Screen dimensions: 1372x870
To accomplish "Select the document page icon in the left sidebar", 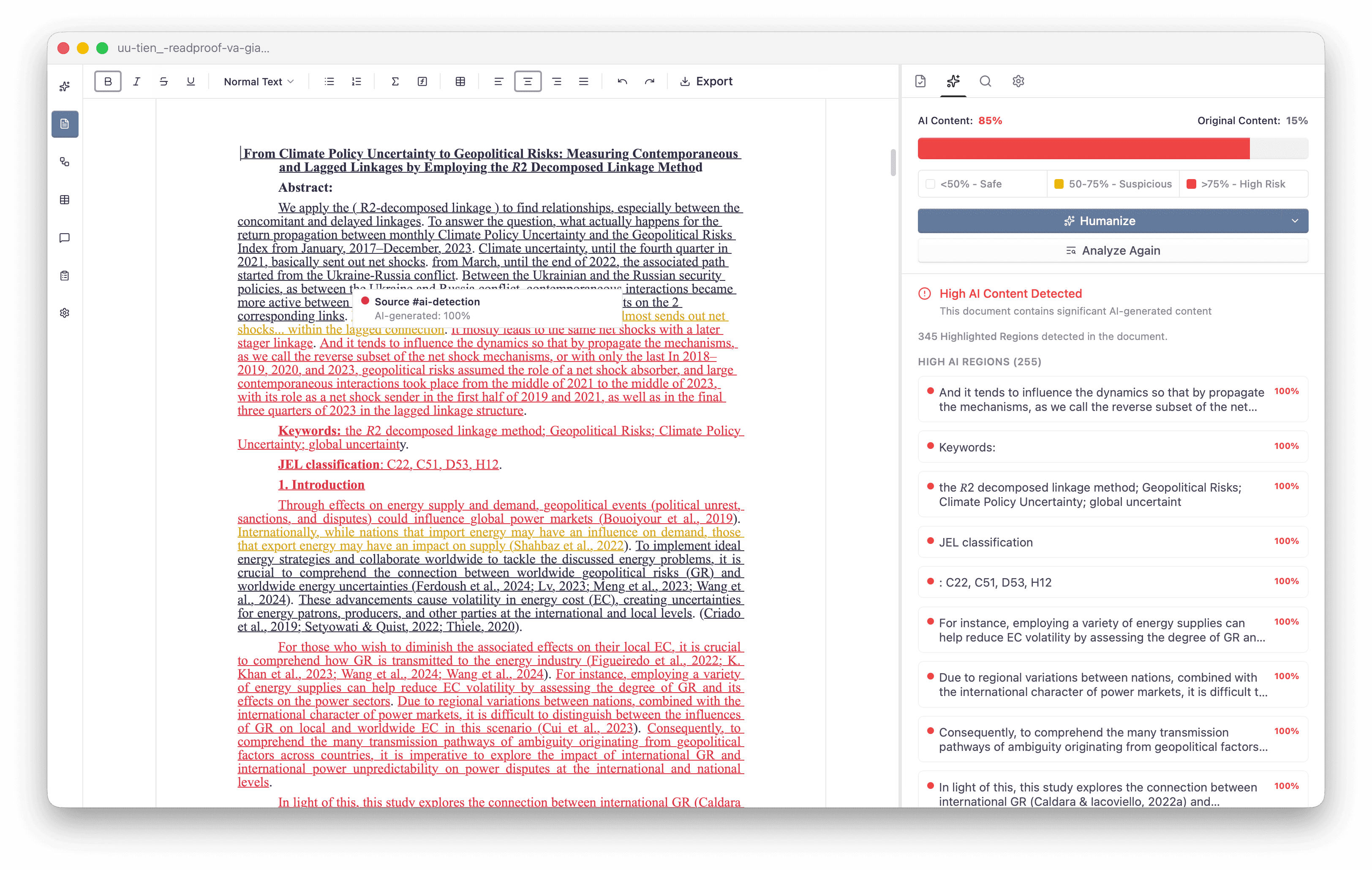I will pos(64,124).
